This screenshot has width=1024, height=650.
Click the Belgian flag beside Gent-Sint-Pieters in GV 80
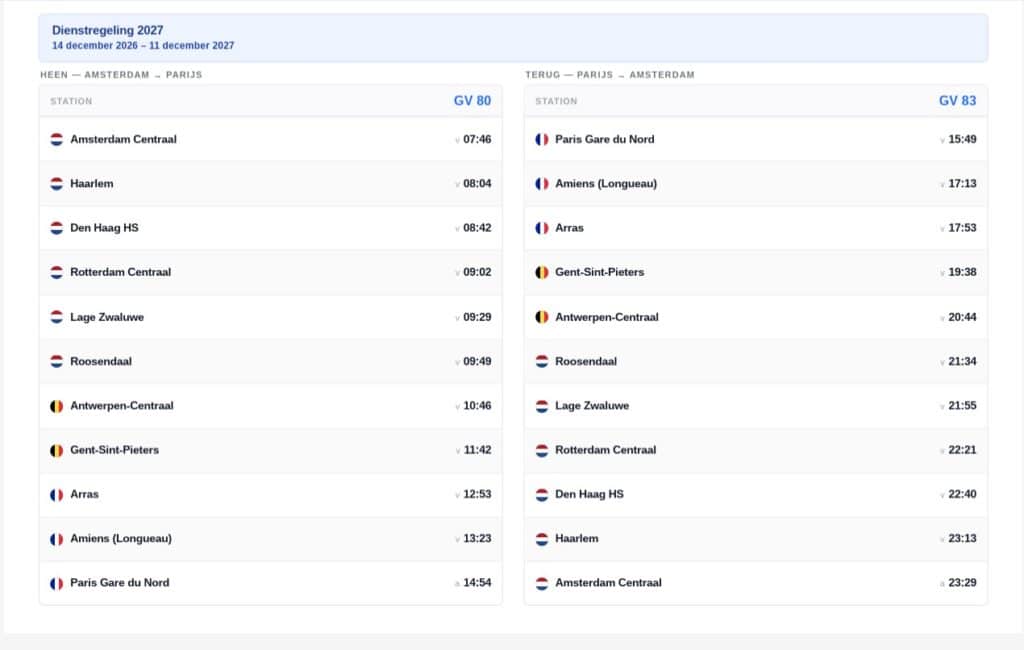point(57,450)
